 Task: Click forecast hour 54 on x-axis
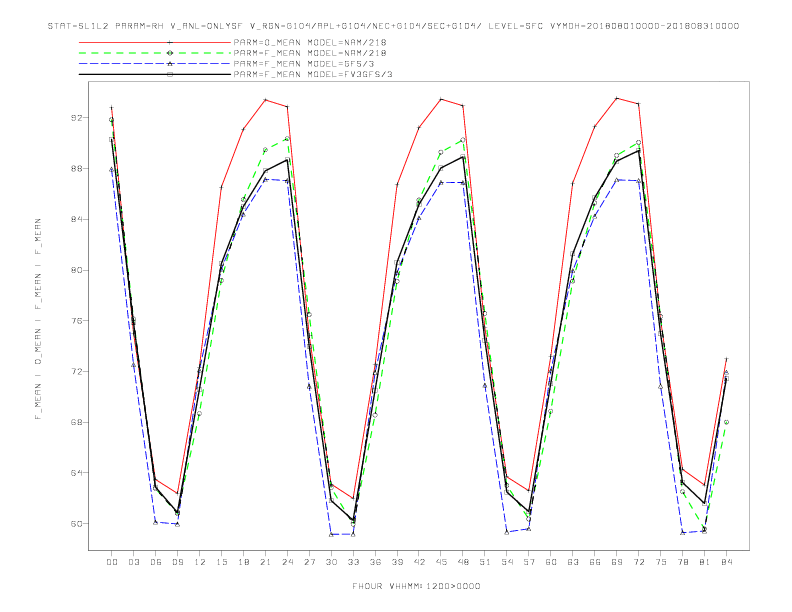click(507, 562)
